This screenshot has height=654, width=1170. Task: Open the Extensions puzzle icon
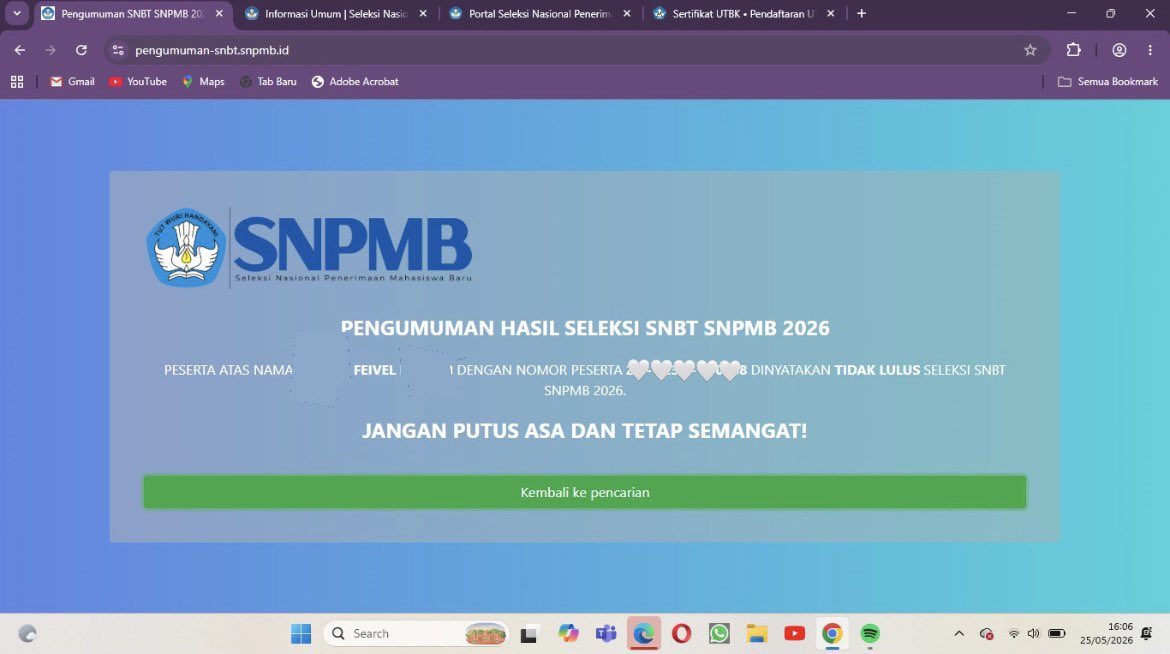(x=1074, y=50)
